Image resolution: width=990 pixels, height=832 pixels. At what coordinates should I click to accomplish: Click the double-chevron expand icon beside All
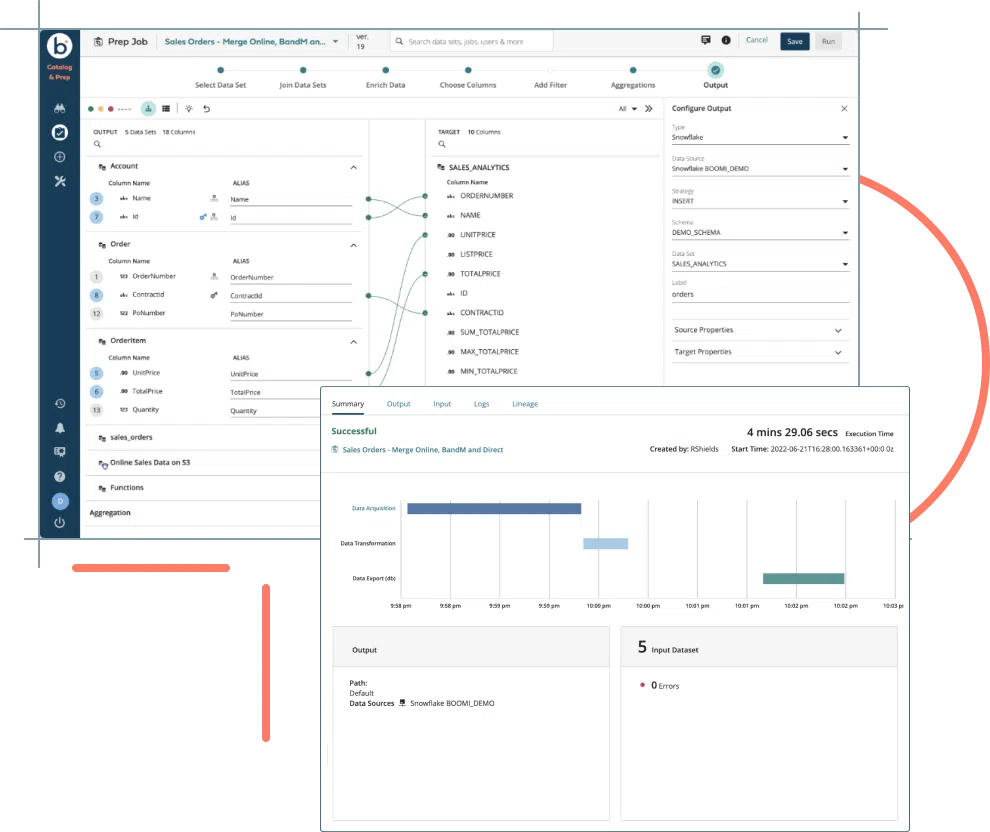(x=648, y=109)
